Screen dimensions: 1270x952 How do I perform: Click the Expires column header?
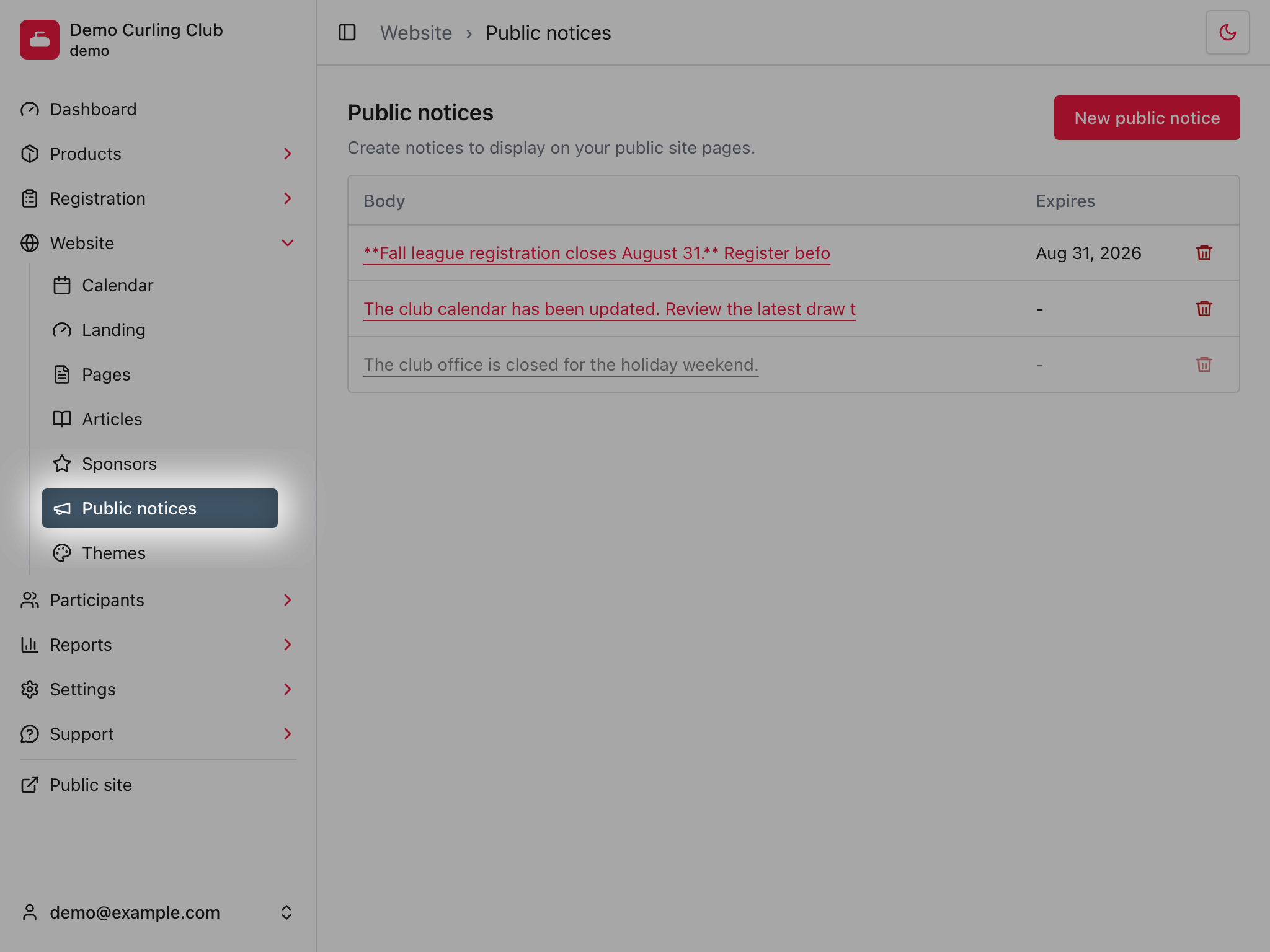[x=1065, y=201]
